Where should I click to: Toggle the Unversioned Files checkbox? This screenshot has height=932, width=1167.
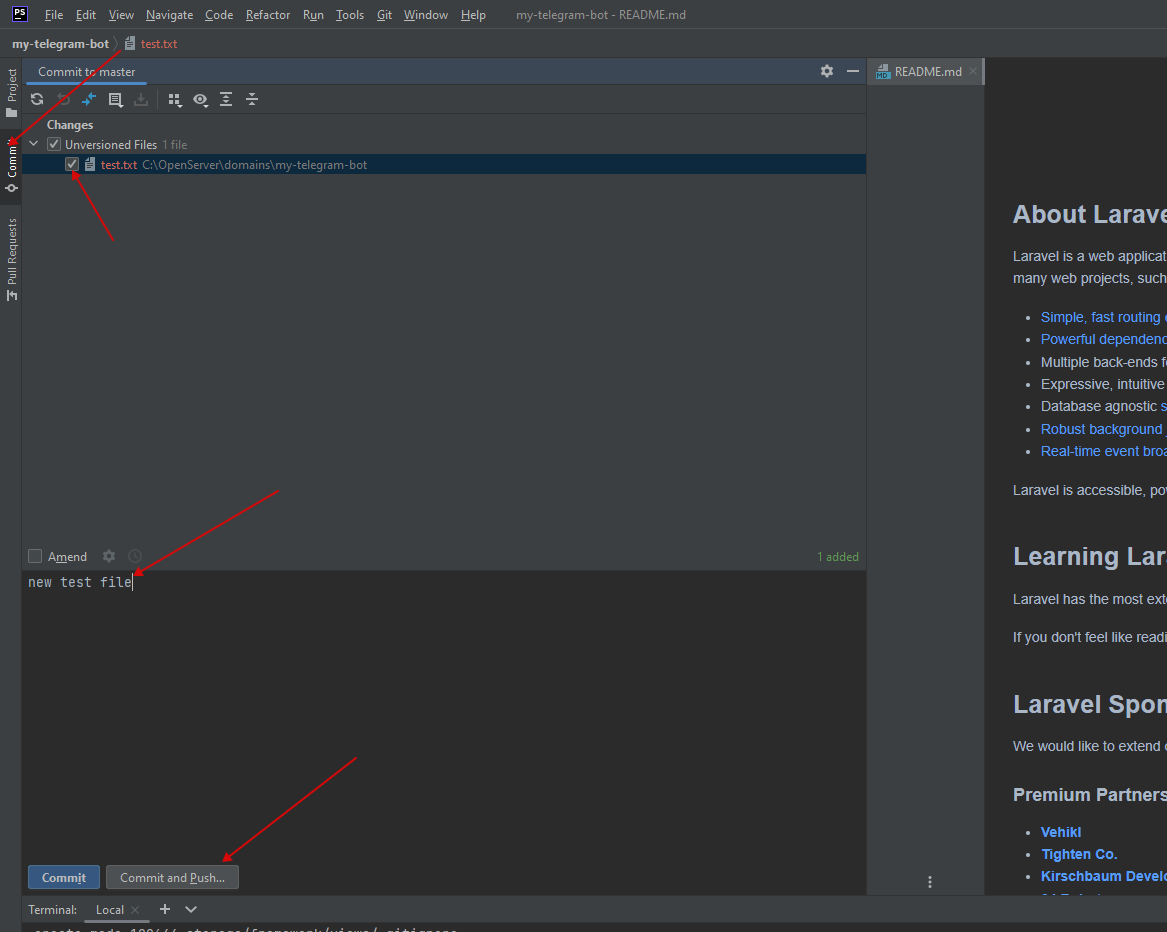pyautogui.click(x=54, y=144)
